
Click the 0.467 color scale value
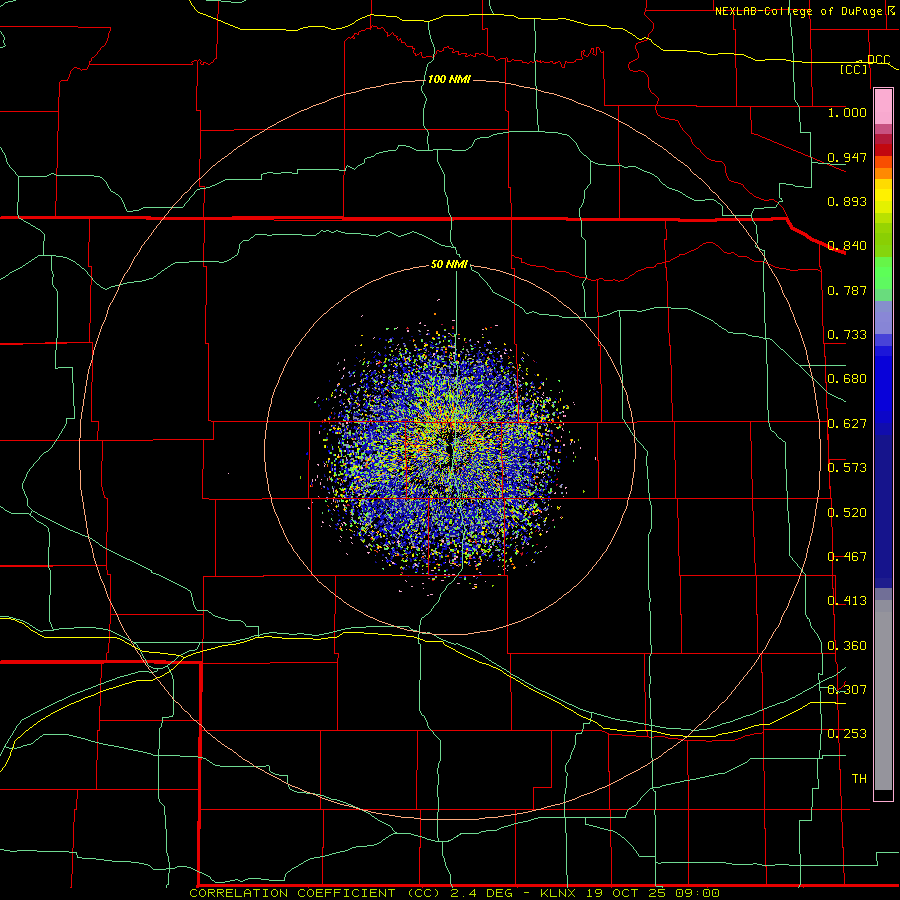tap(847, 557)
